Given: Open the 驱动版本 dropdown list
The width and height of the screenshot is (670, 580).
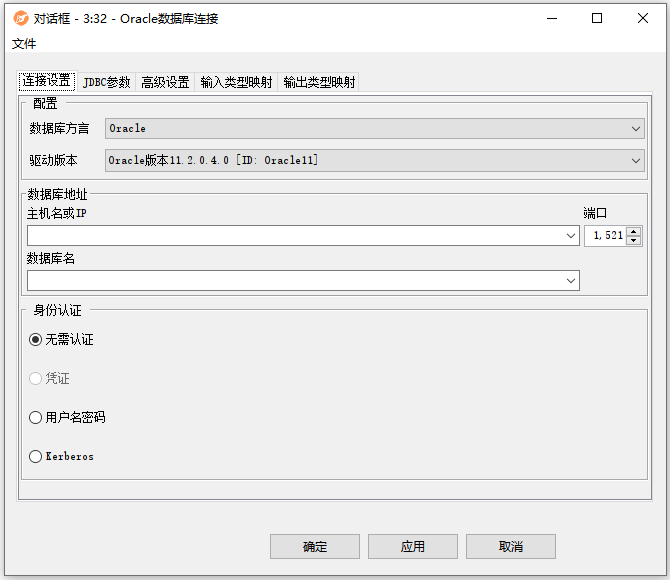Looking at the screenshot, I should pyautogui.click(x=637, y=160).
